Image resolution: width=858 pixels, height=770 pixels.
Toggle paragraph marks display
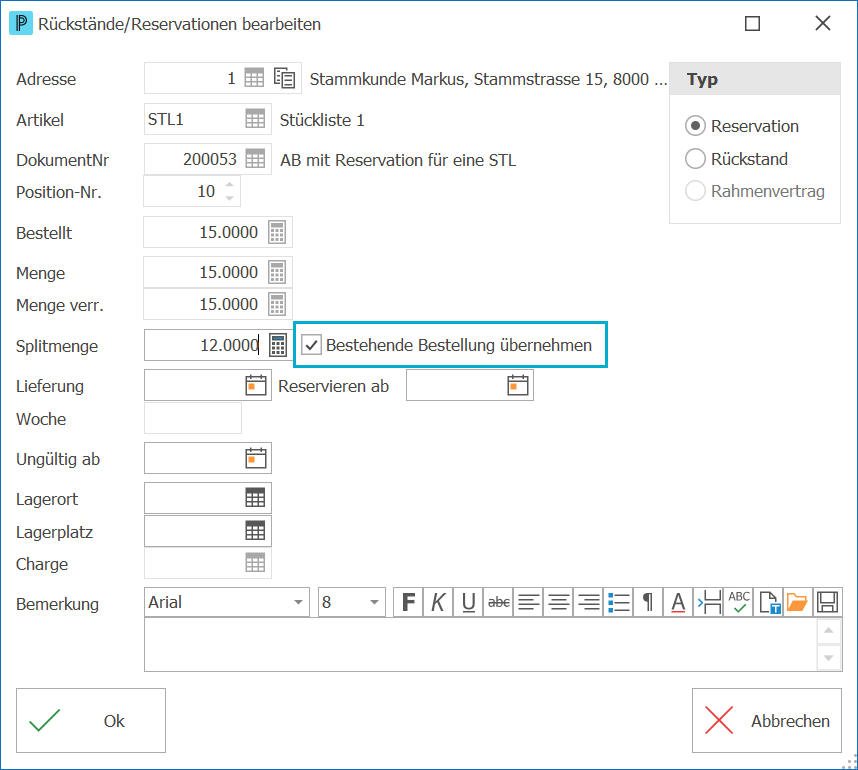(x=648, y=602)
